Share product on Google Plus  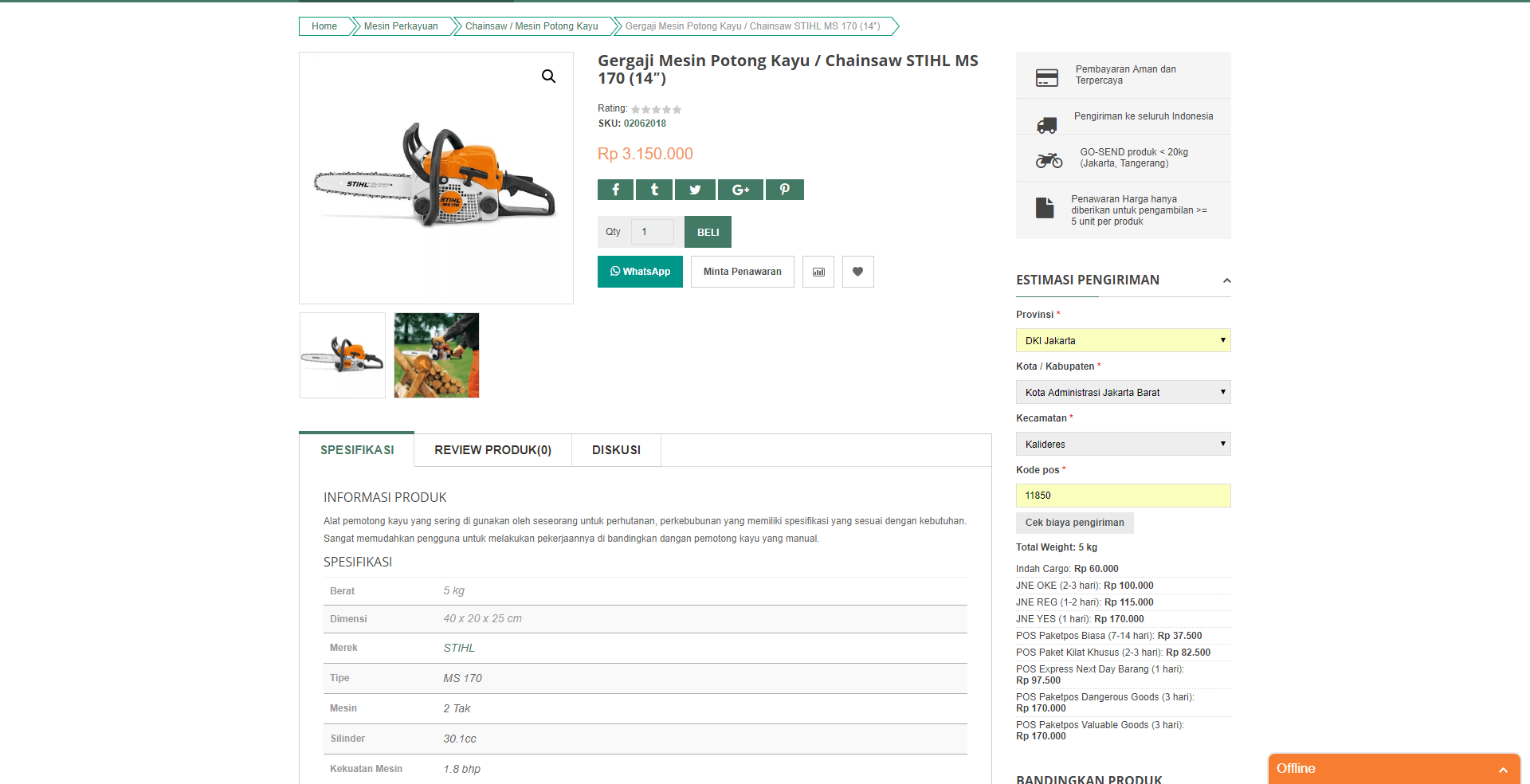tap(740, 190)
